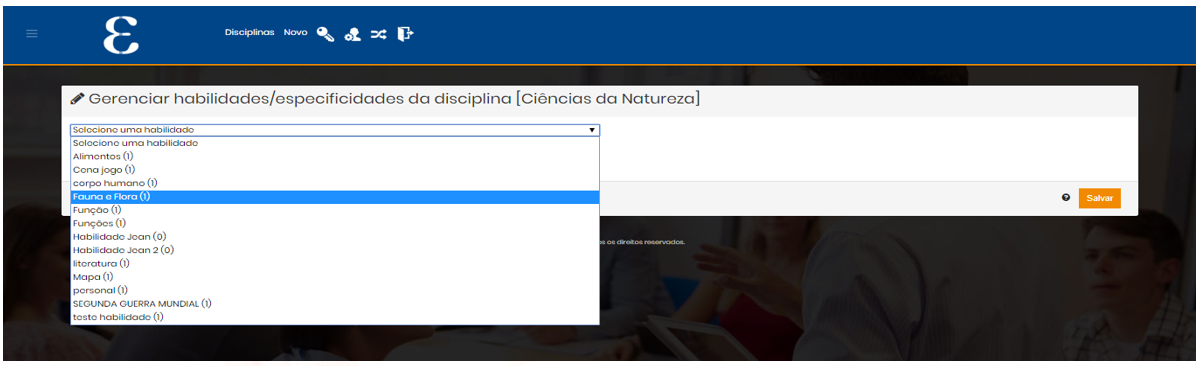The height and width of the screenshot is (366, 1201).
Task: Pick the literatura option
Action: [335, 263]
